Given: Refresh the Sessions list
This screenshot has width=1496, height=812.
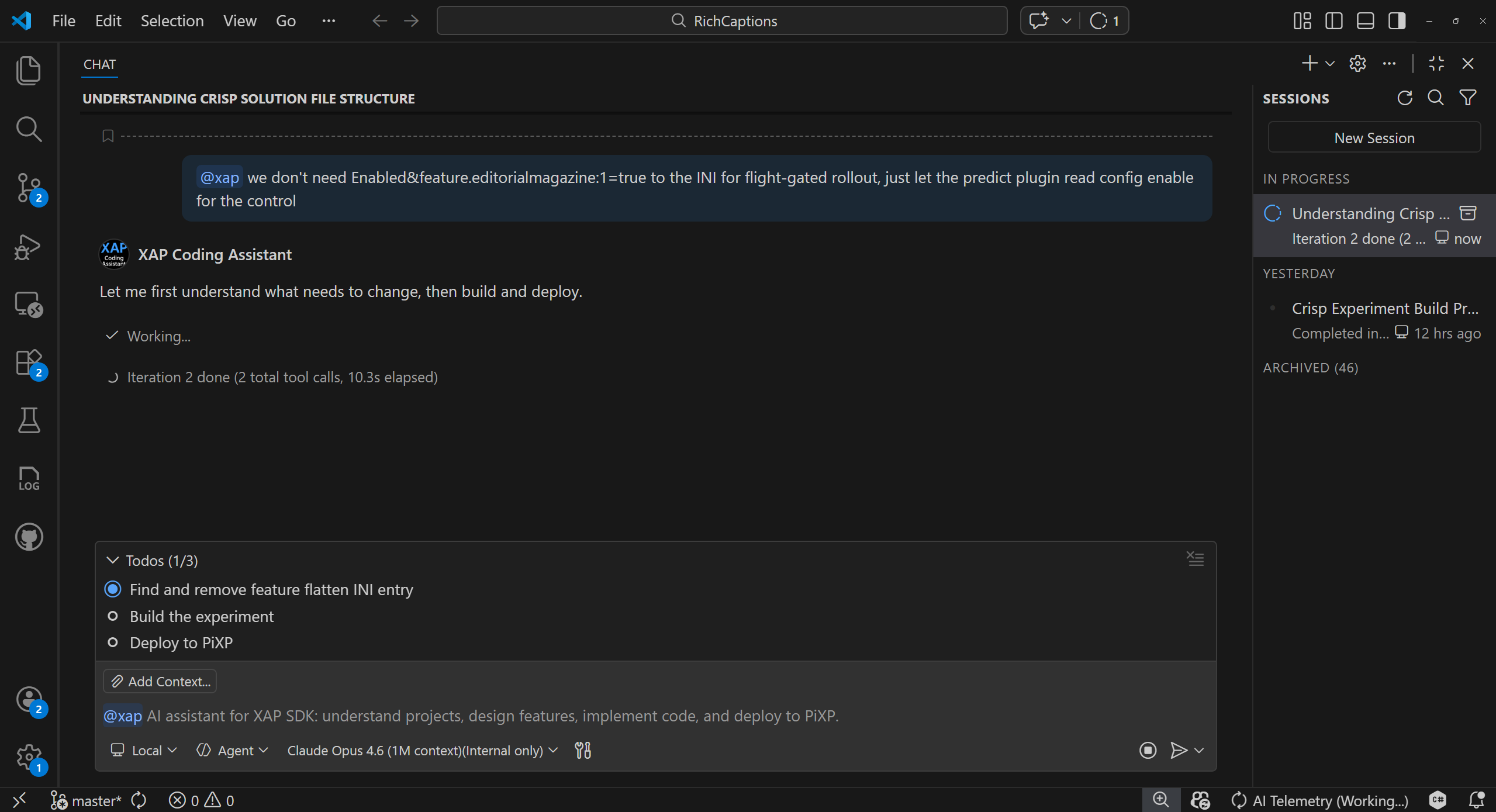Looking at the screenshot, I should pyautogui.click(x=1404, y=98).
